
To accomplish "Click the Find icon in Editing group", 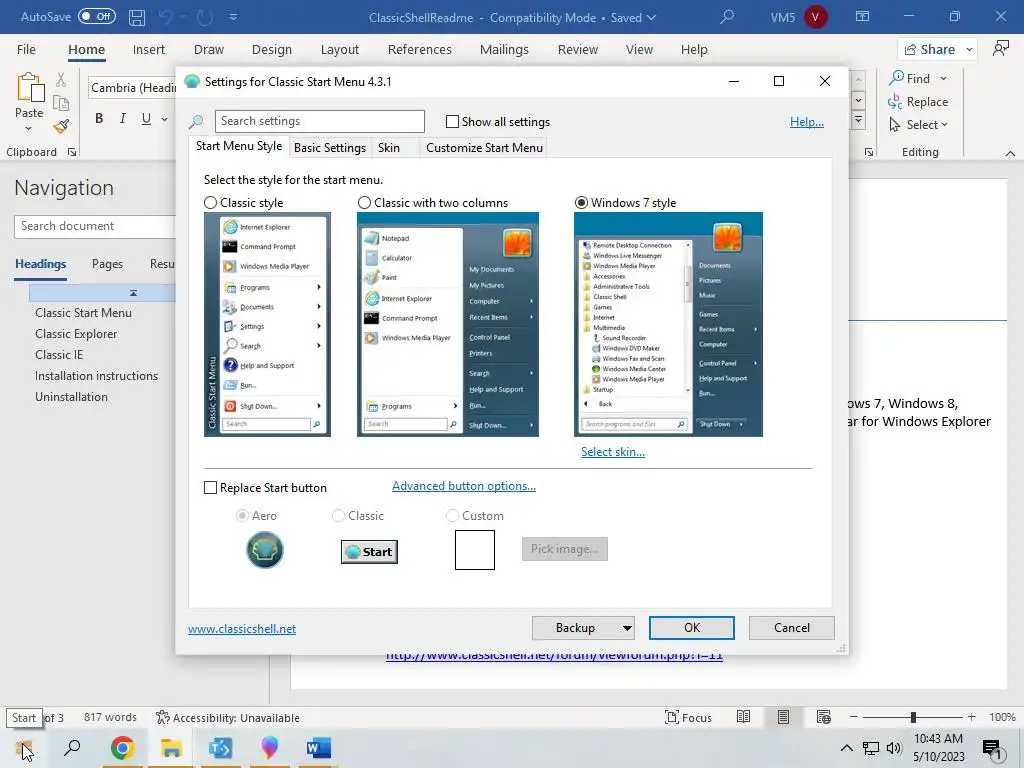I will [x=910, y=78].
